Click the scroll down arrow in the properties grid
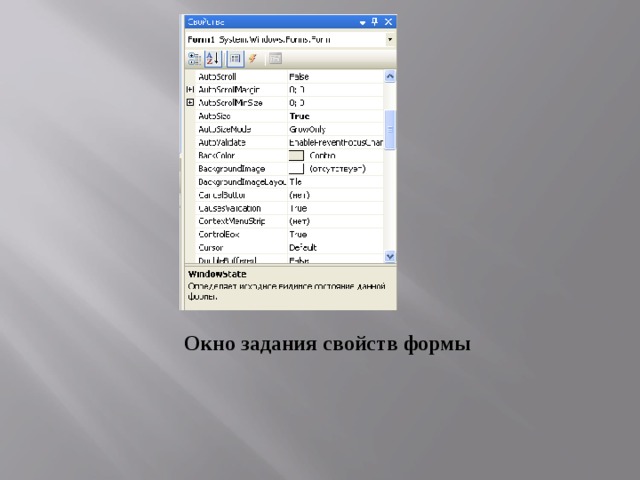Image resolution: width=640 pixels, height=480 pixels. pos(390,256)
